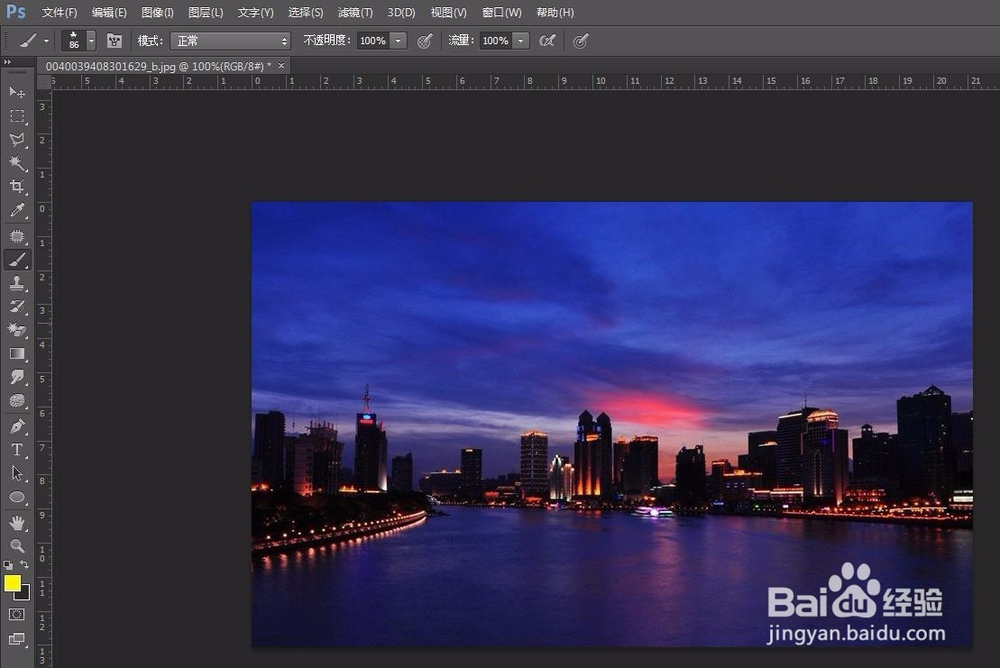1000x668 pixels.
Task: Enable airbrush-style build-up
Action: [x=547, y=41]
